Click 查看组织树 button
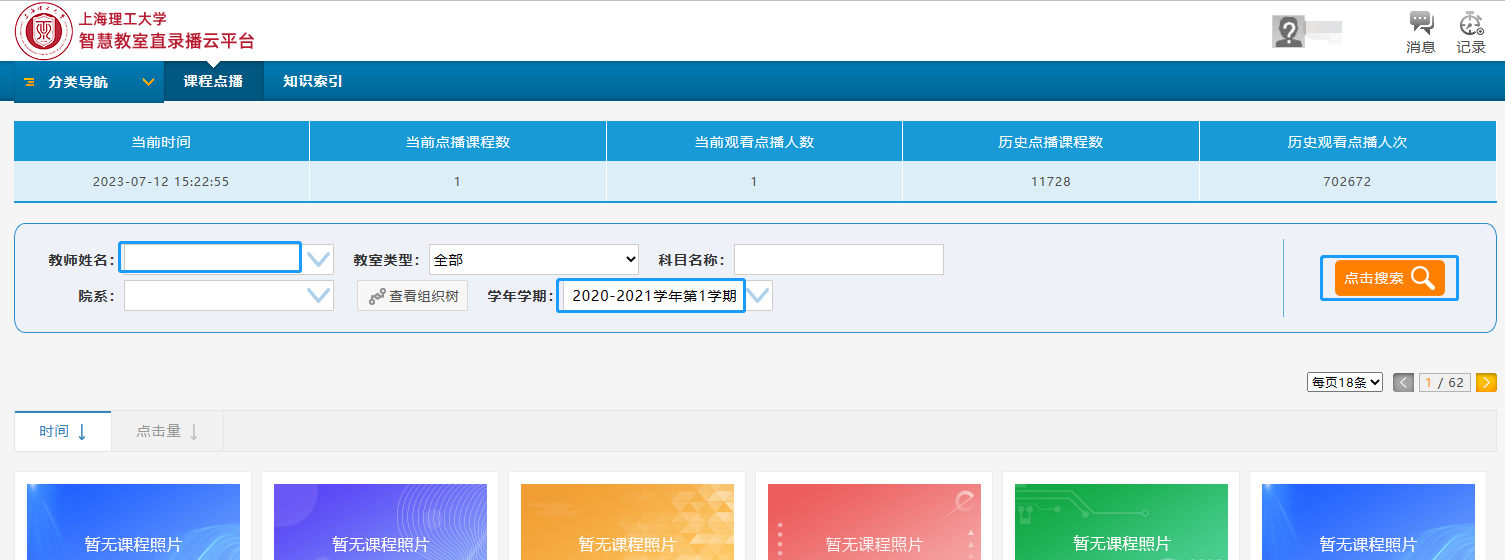 click(413, 296)
